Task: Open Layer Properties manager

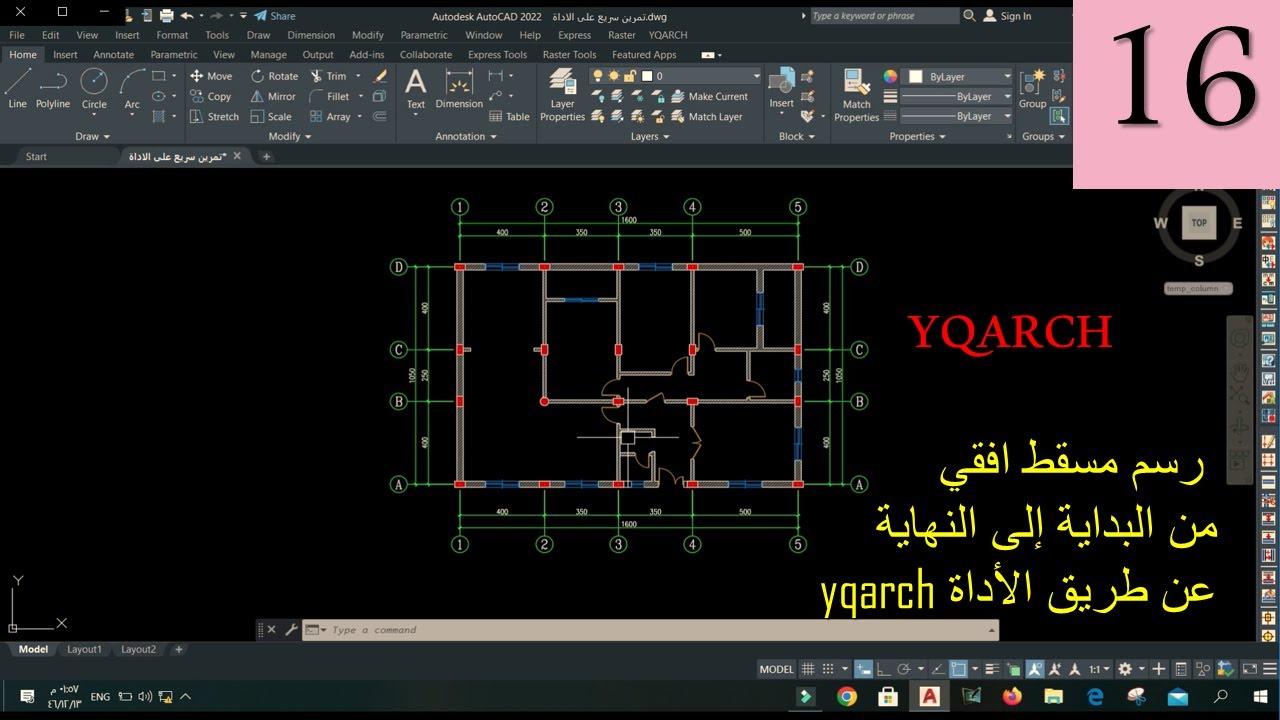Action: point(563,96)
